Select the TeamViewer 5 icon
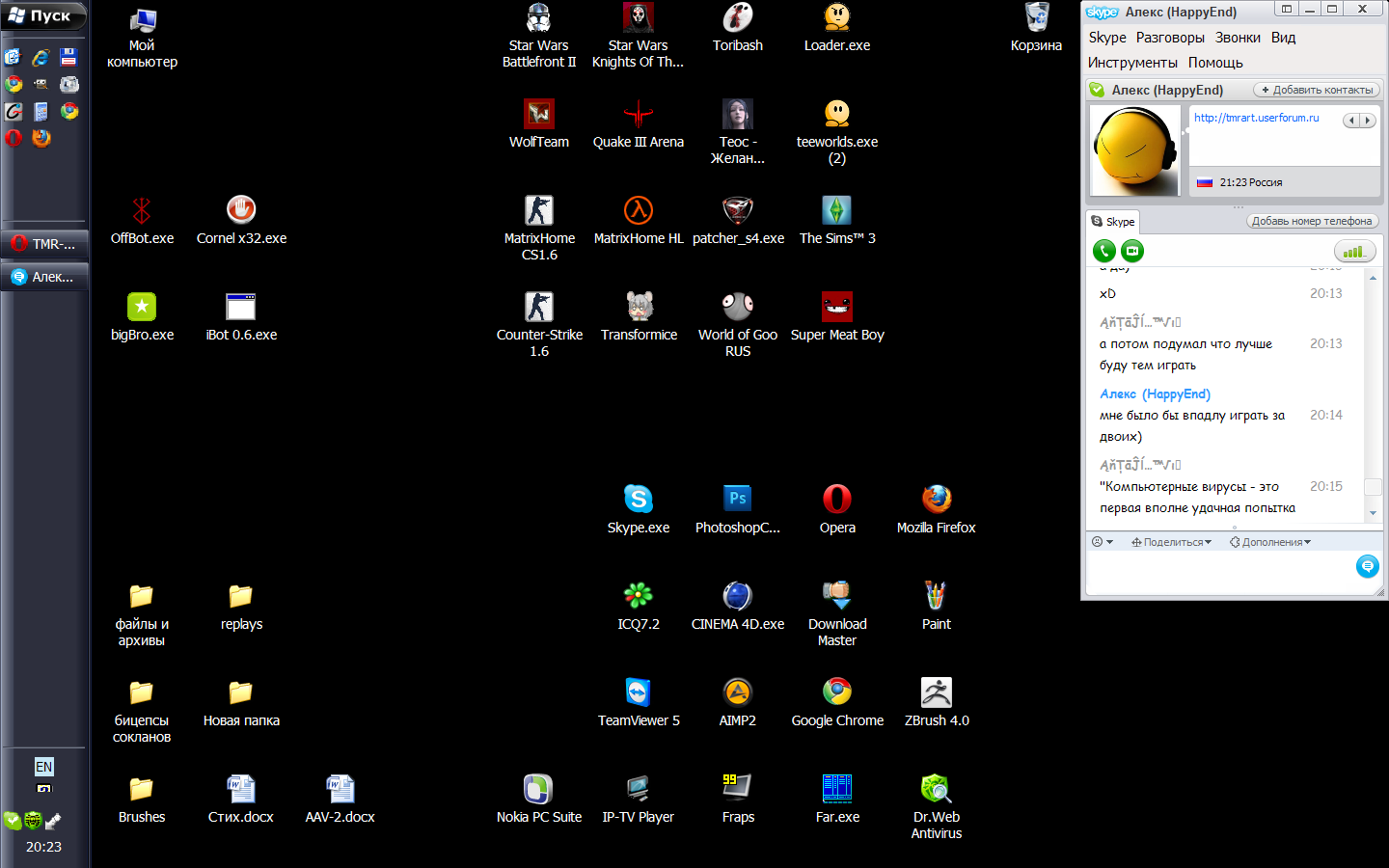Screen dimensions: 1389x868 click(x=639, y=703)
